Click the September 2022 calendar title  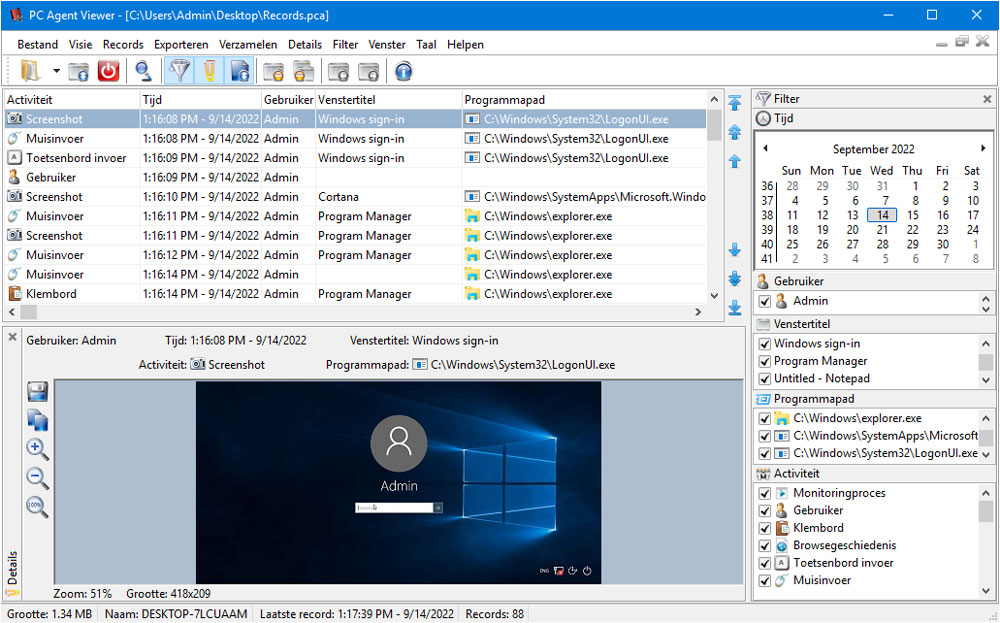click(x=873, y=149)
